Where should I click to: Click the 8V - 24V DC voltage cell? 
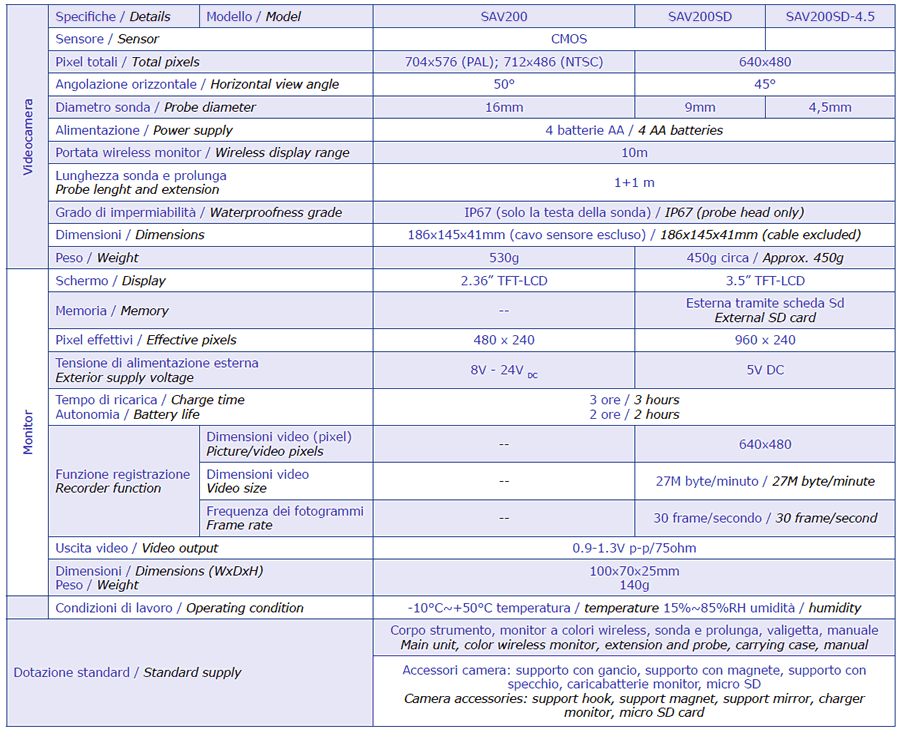click(x=503, y=370)
